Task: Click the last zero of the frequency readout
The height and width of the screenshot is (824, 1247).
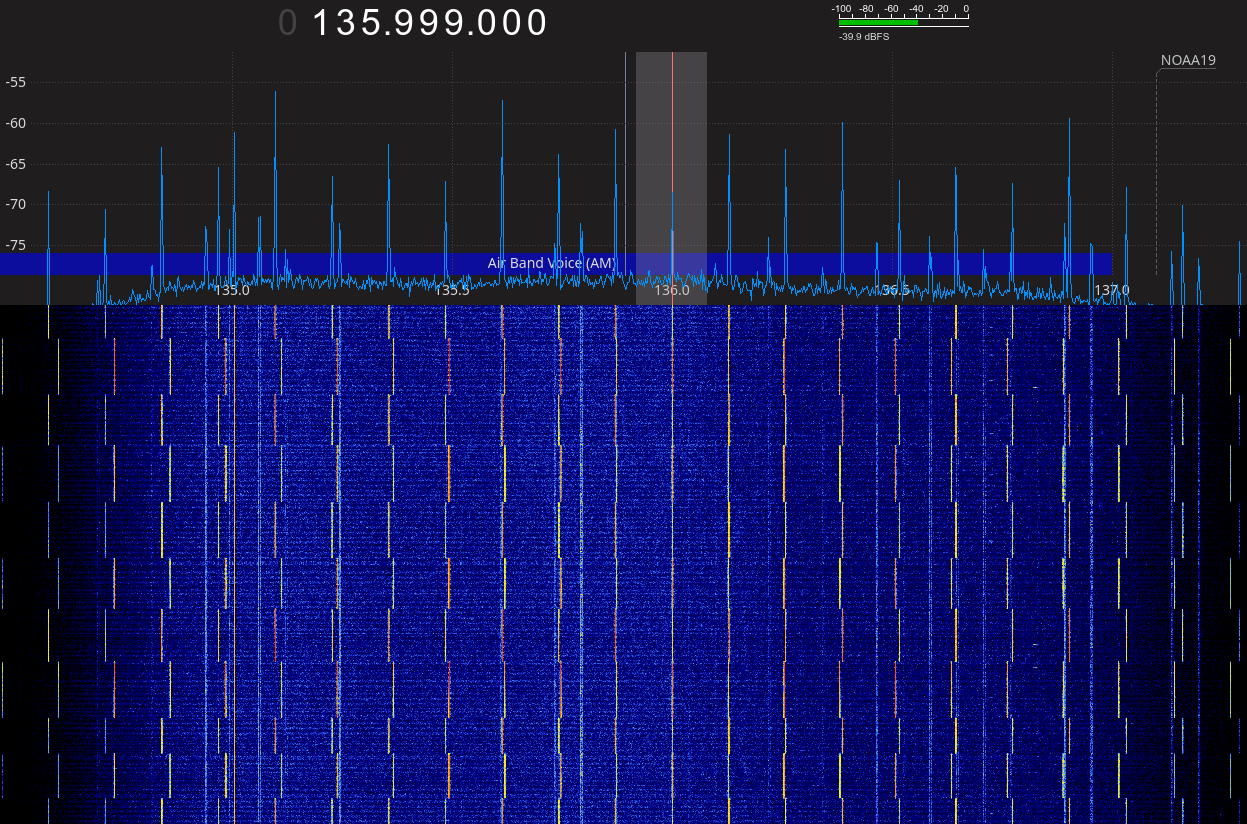Action: tap(537, 23)
